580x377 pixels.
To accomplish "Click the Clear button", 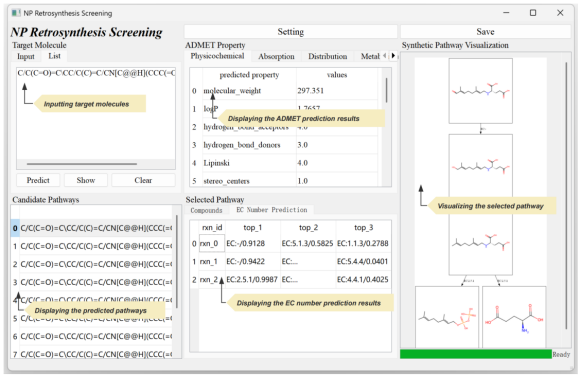I will tap(143, 180).
